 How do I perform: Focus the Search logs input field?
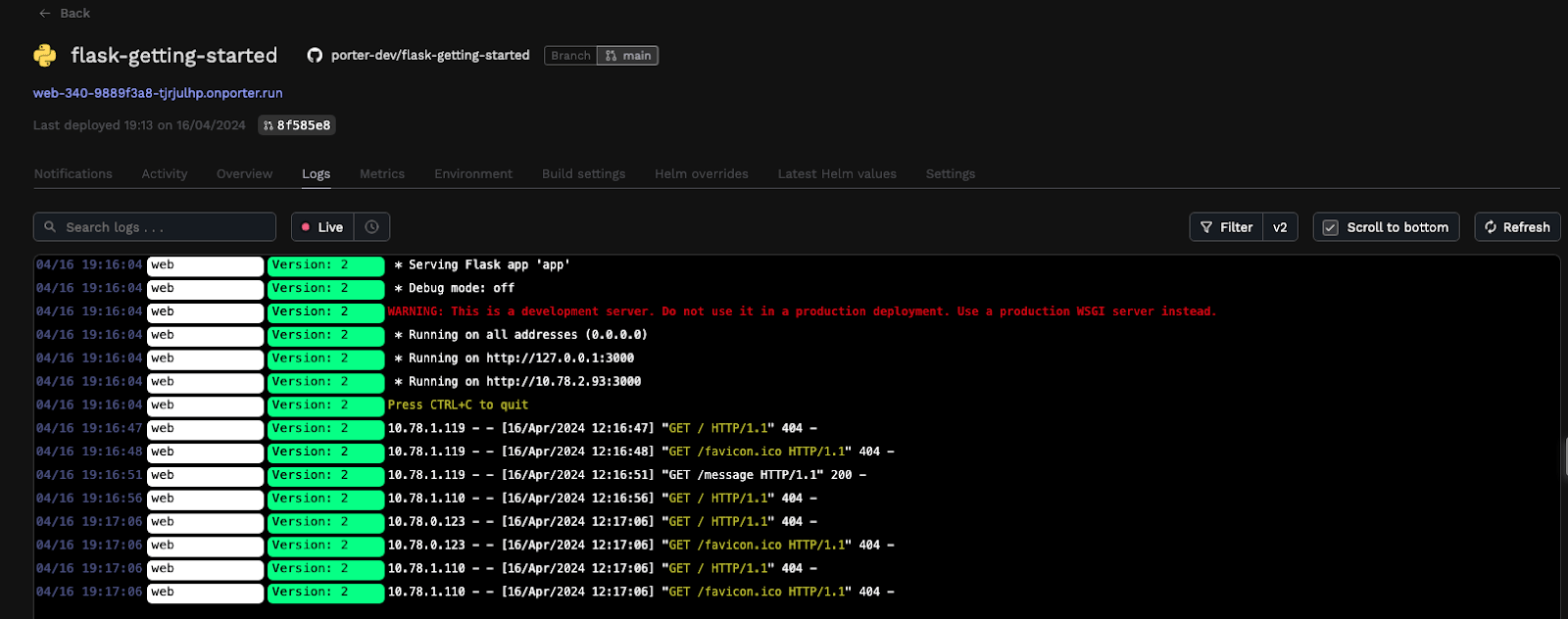pyautogui.click(x=155, y=227)
